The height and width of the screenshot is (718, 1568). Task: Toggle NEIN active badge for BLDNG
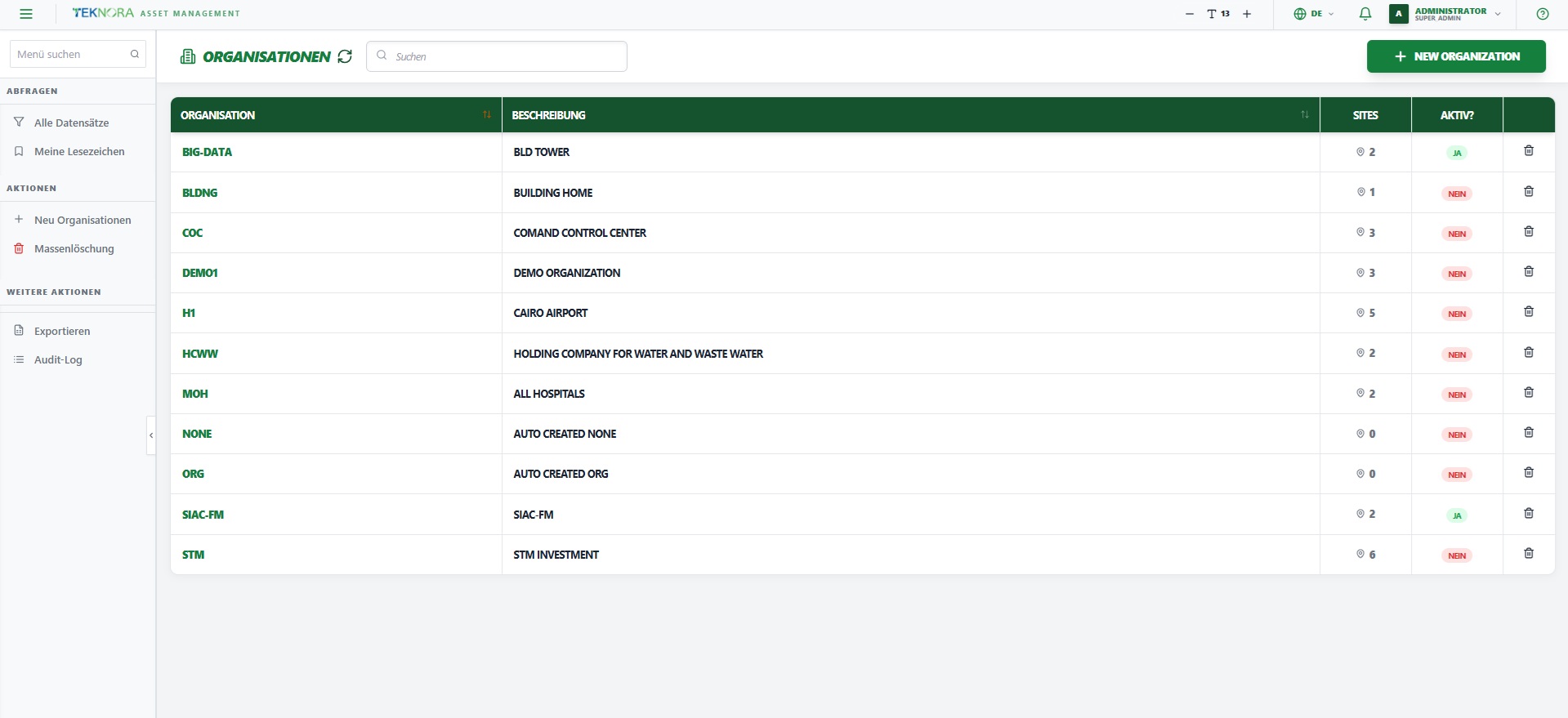[1457, 194]
